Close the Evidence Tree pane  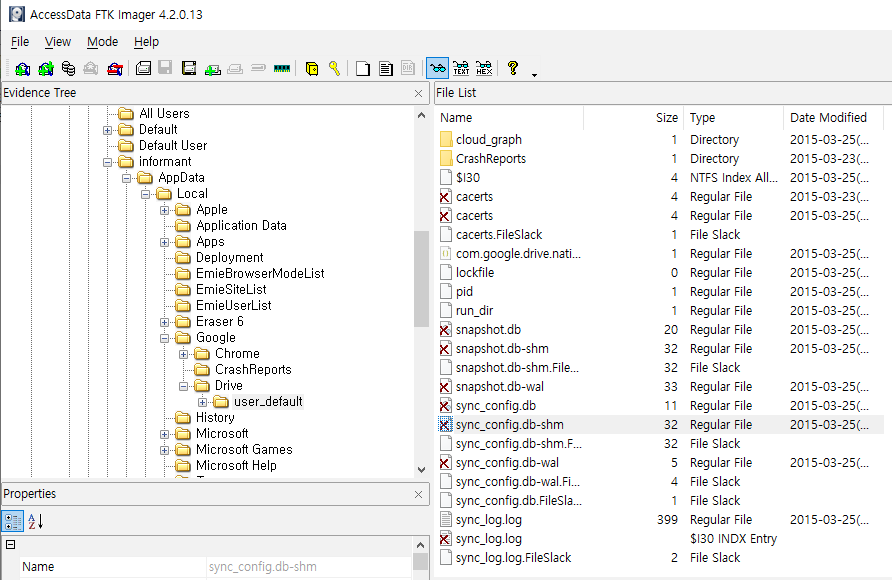pyautogui.click(x=419, y=93)
